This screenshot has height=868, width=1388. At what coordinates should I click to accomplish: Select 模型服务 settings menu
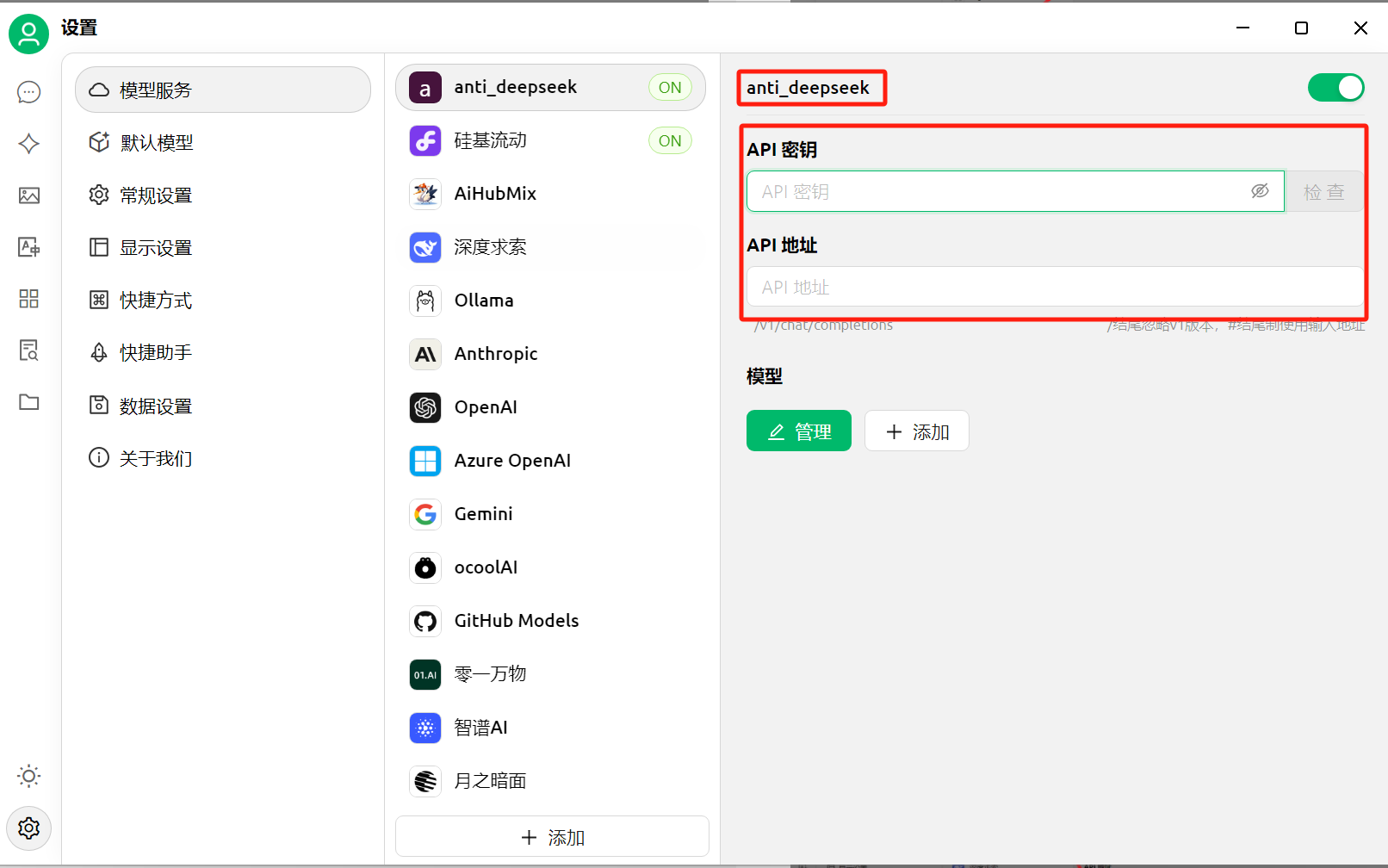tap(223, 90)
